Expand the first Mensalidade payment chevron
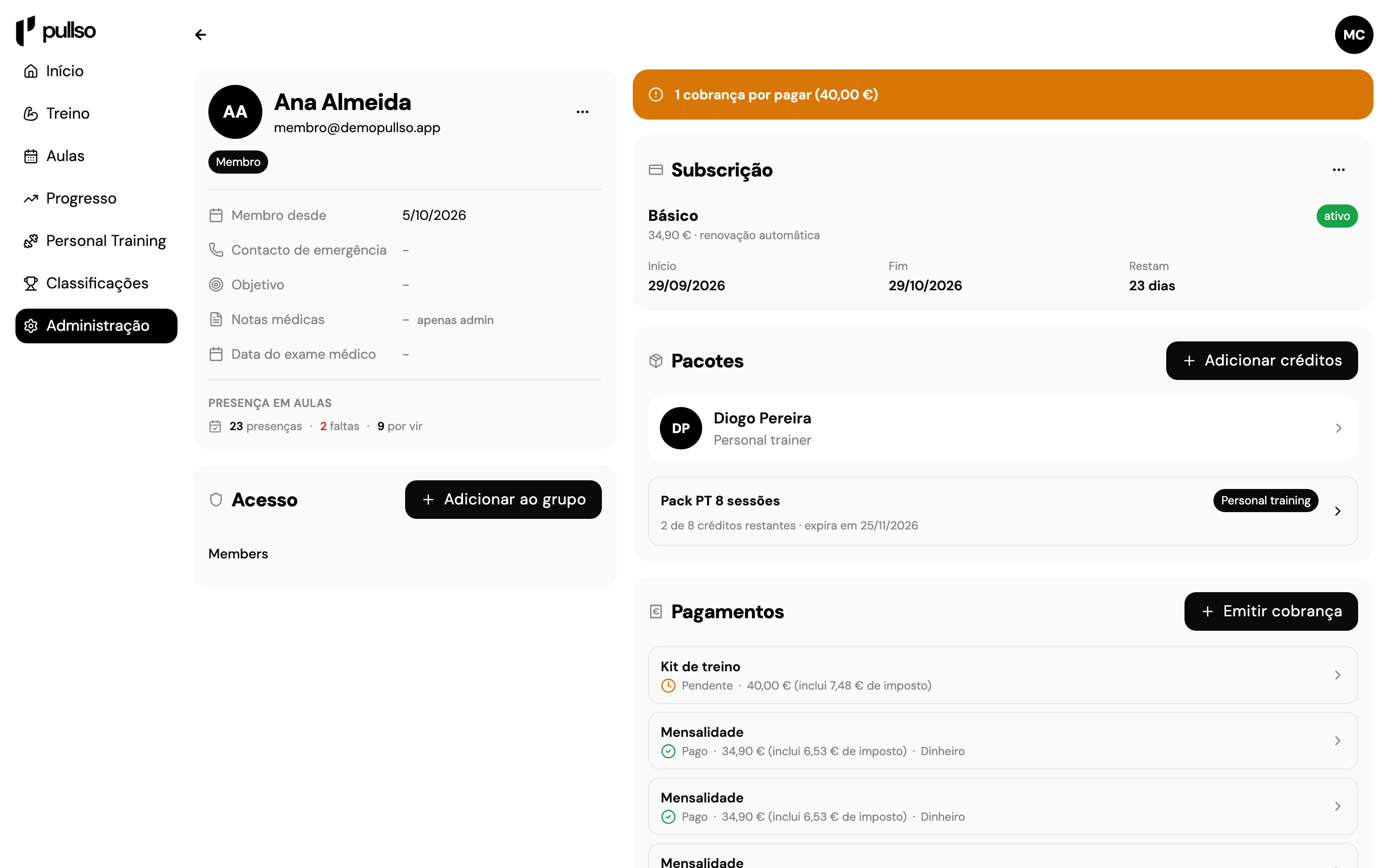Viewport: 1389px width, 868px height. [x=1338, y=741]
